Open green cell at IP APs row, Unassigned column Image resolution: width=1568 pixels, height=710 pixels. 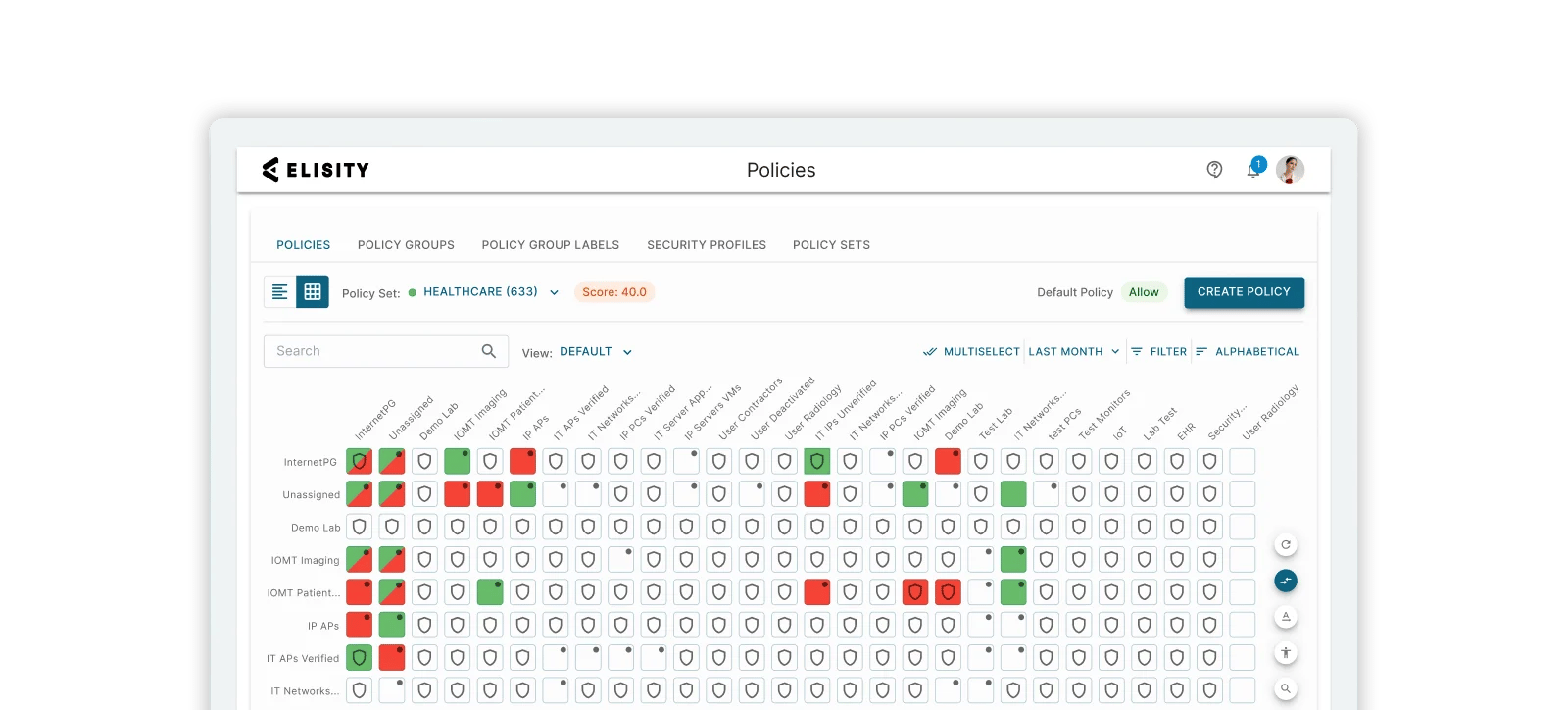[x=392, y=625]
